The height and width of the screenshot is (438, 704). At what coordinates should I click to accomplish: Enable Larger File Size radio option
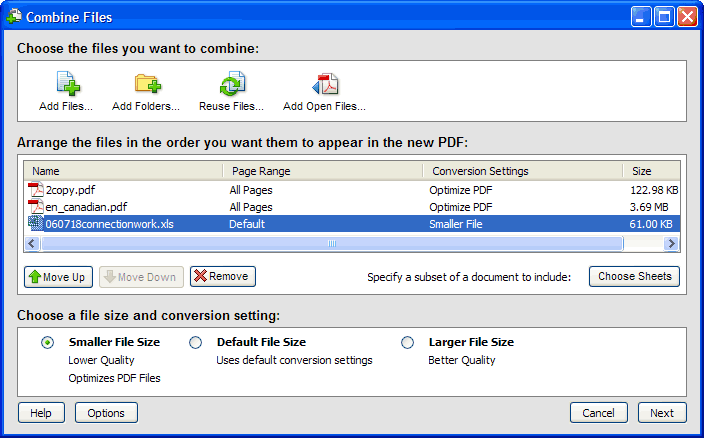point(407,342)
